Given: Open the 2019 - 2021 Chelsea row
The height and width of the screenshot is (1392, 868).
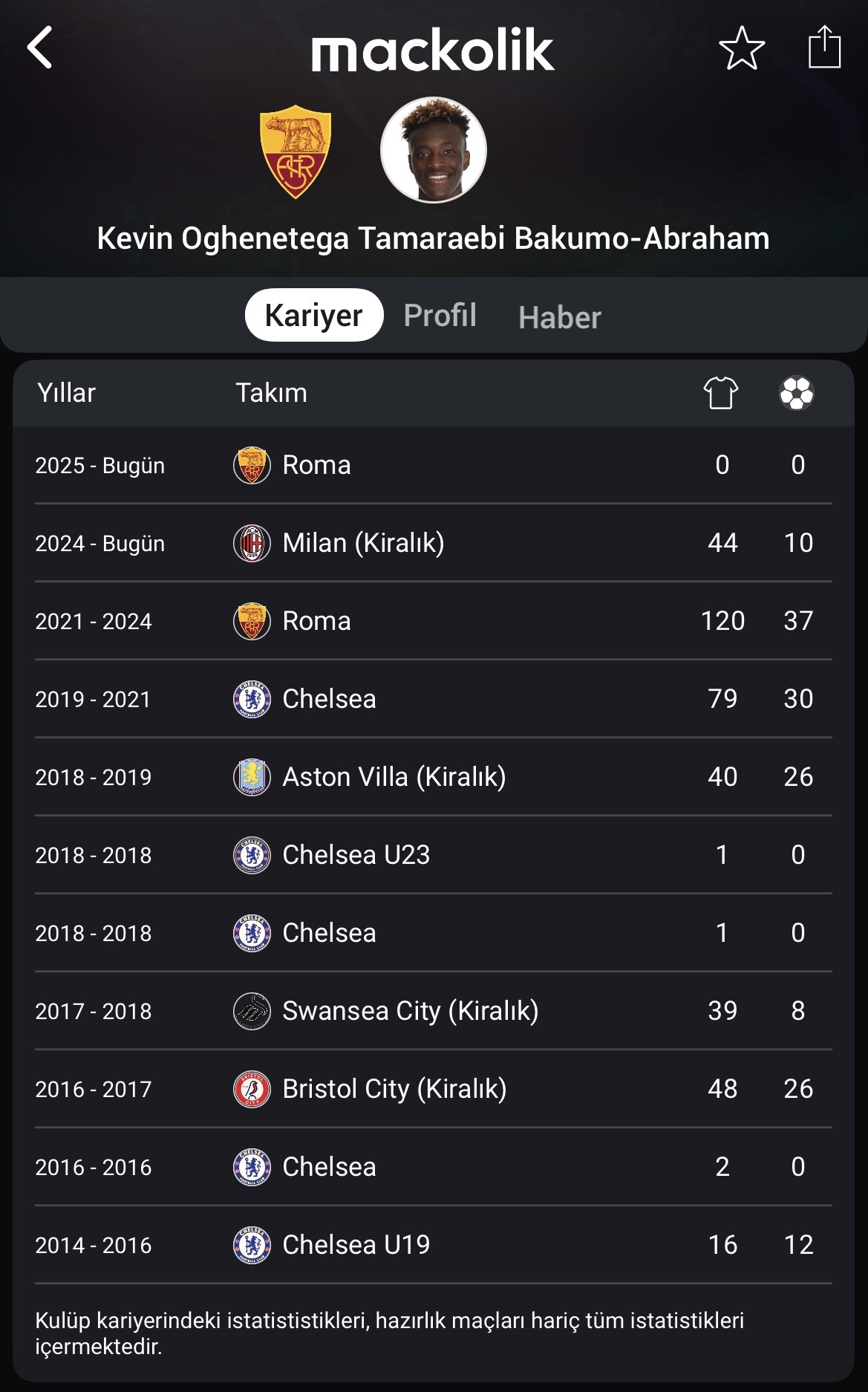Looking at the screenshot, I should point(434,699).
